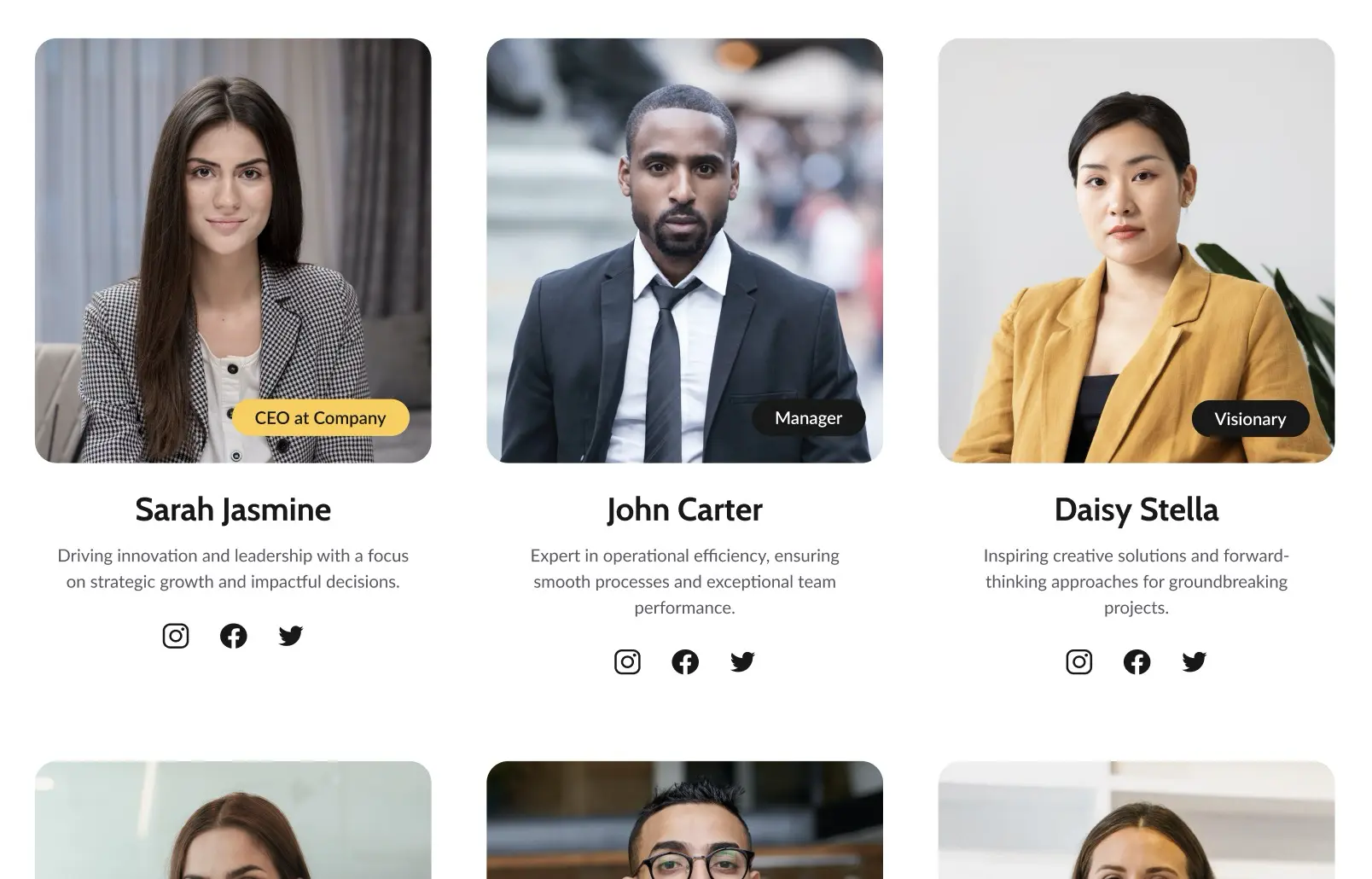Click the John Carter name heading

(684, 509)
